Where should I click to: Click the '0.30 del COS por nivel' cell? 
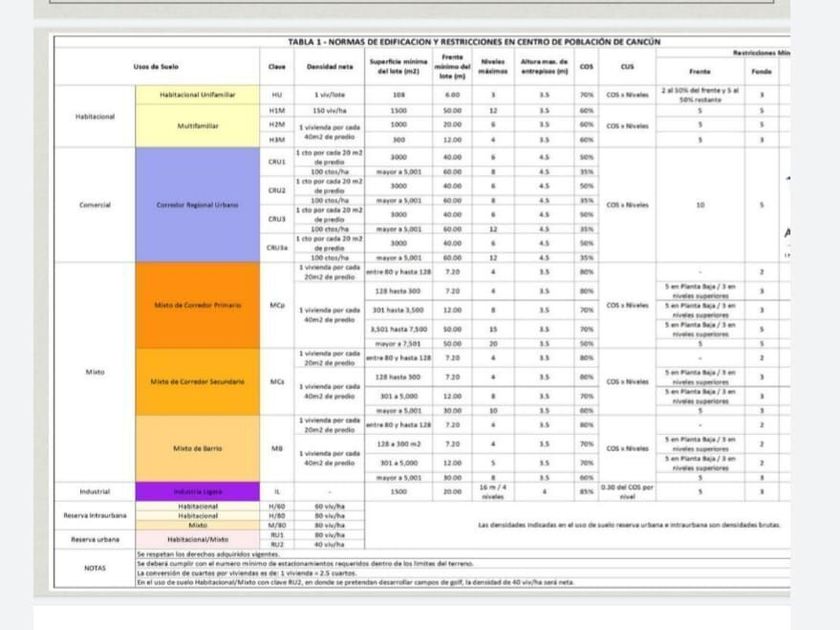click(x=627, y=491)
